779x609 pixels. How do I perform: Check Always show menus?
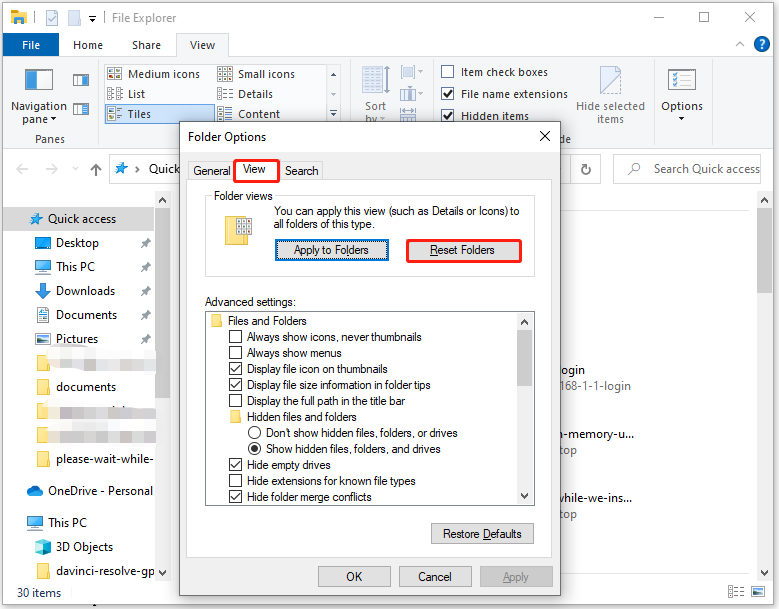[235, 353]
